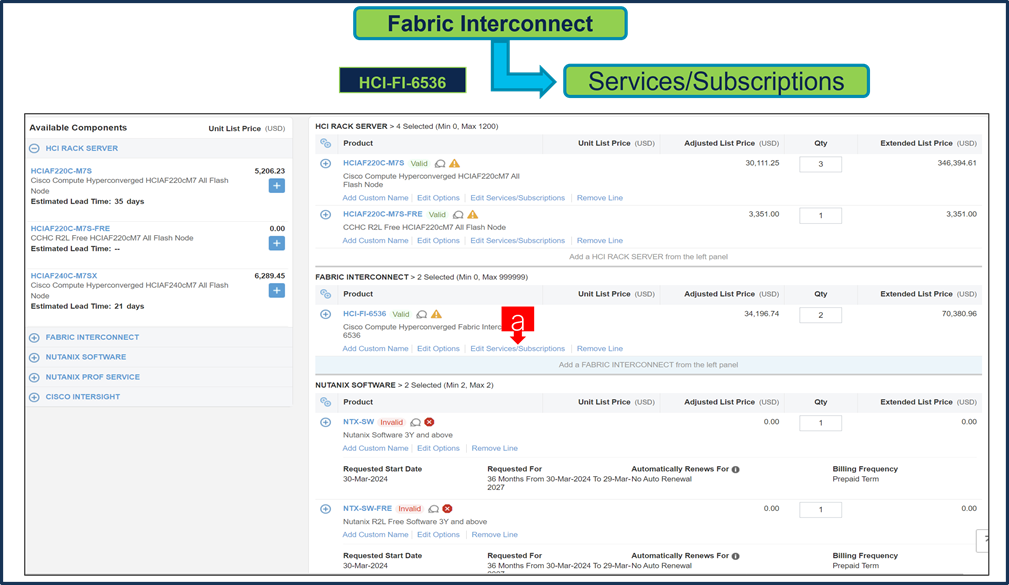Screen dimensions: 1009x585
Task: Click Remove Line for HCIAF220C-M7S-FRE
Action: [x=600, y=241]
